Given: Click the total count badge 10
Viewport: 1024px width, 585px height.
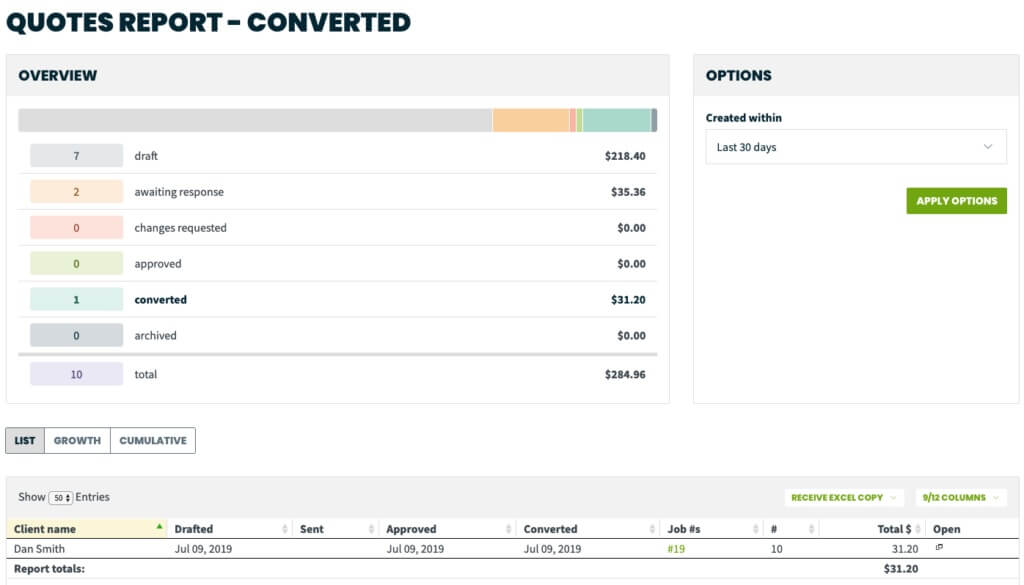Looking at the screenshot, I should pos(76,374).
